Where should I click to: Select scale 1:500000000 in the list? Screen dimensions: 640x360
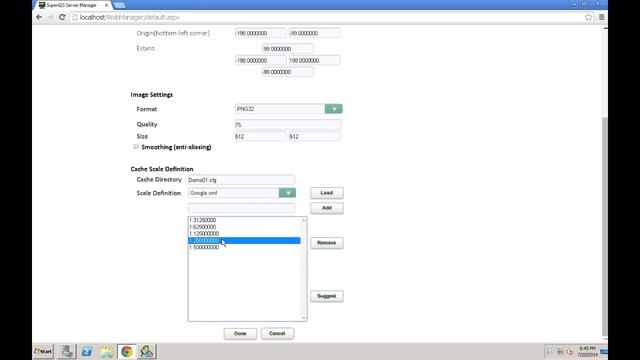click(244, 247)
